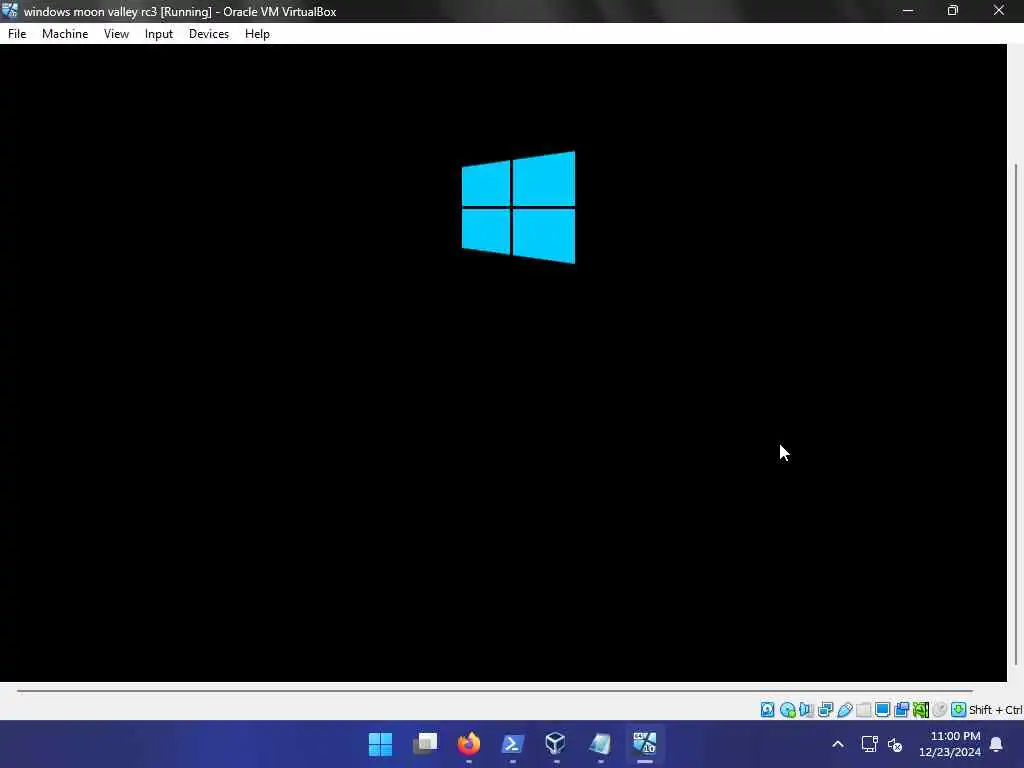Click the Shift + Ctrl host key label

pos(995,710)
